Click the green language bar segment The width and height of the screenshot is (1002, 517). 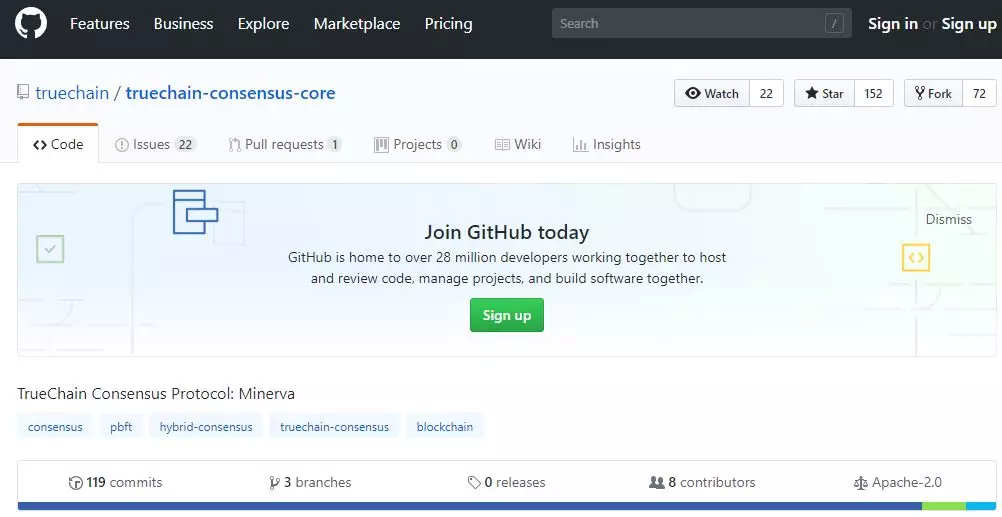point(944,506)
